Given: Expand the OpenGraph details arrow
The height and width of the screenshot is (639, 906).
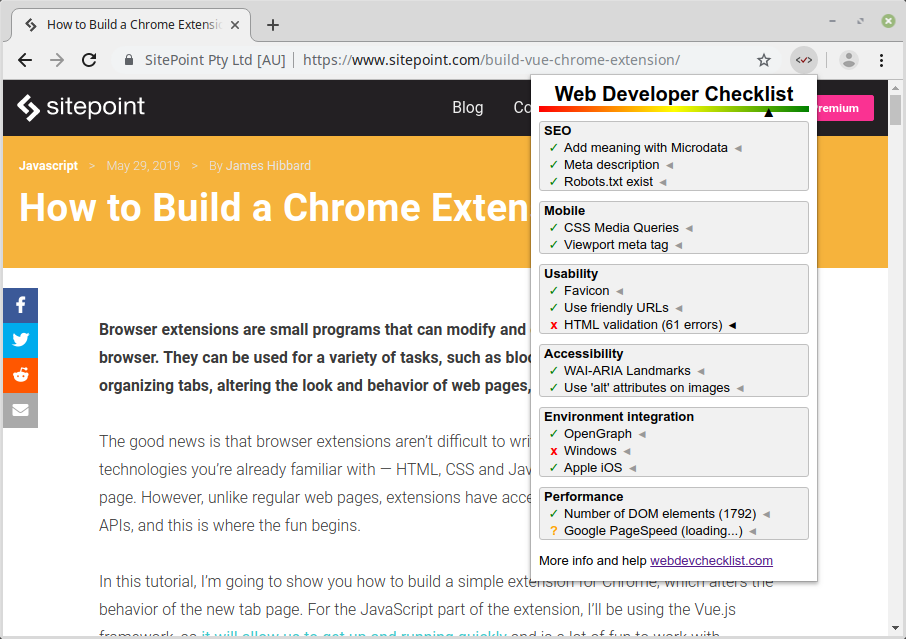Looking at the screenshot, I should [642, 434].
